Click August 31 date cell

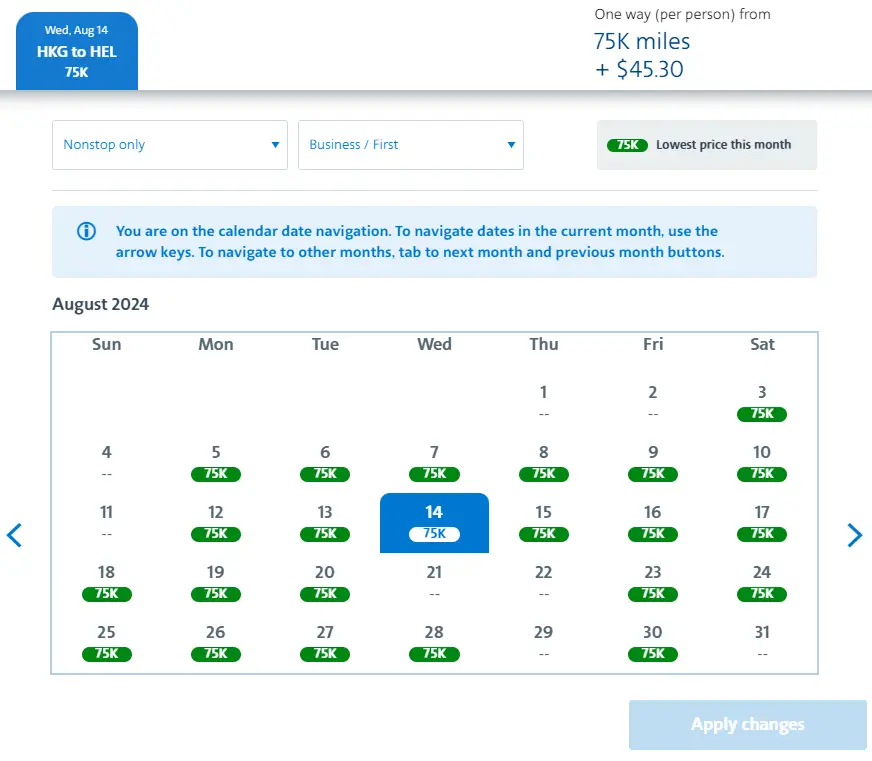pos(762,642)
